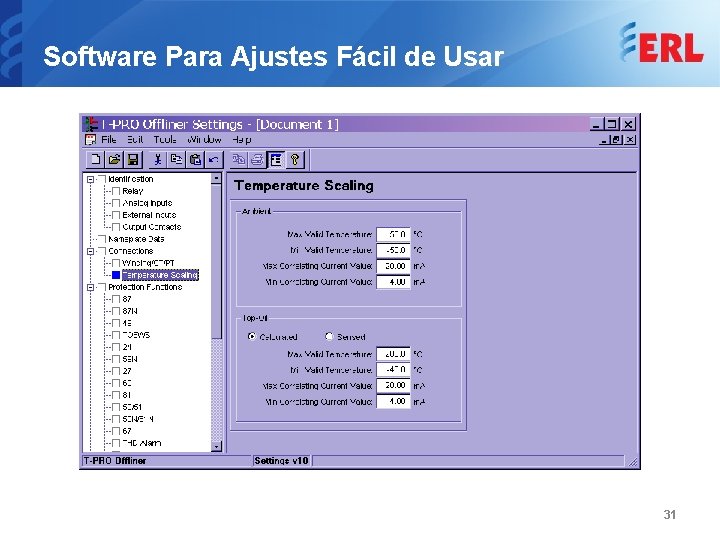Click the tree panel scrollbar thumb
The height and width of the screenshot is (540, 720).
click(216, 262)
